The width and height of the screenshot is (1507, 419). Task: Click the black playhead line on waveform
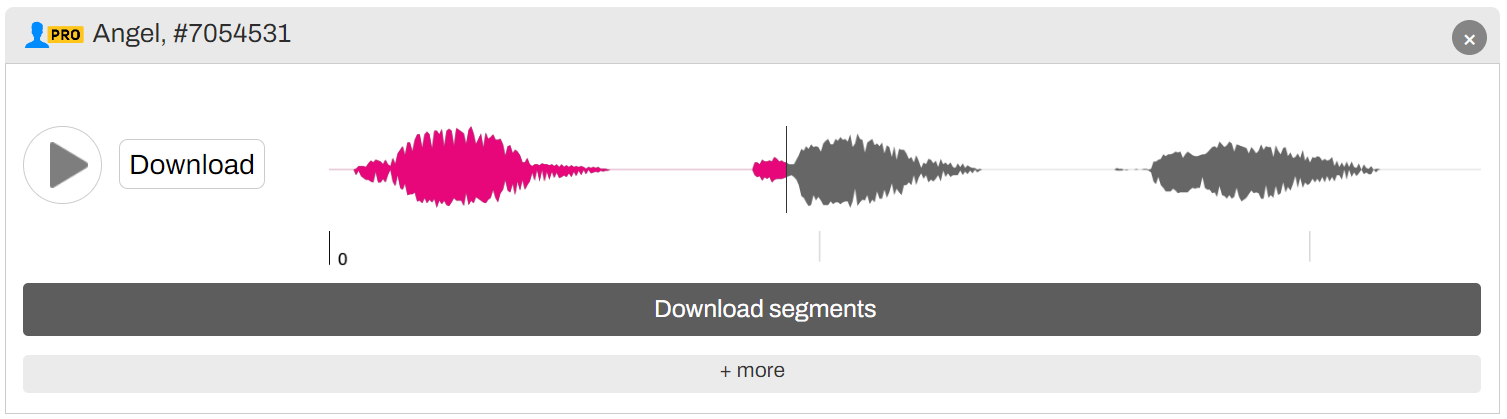tap(786, 169)
